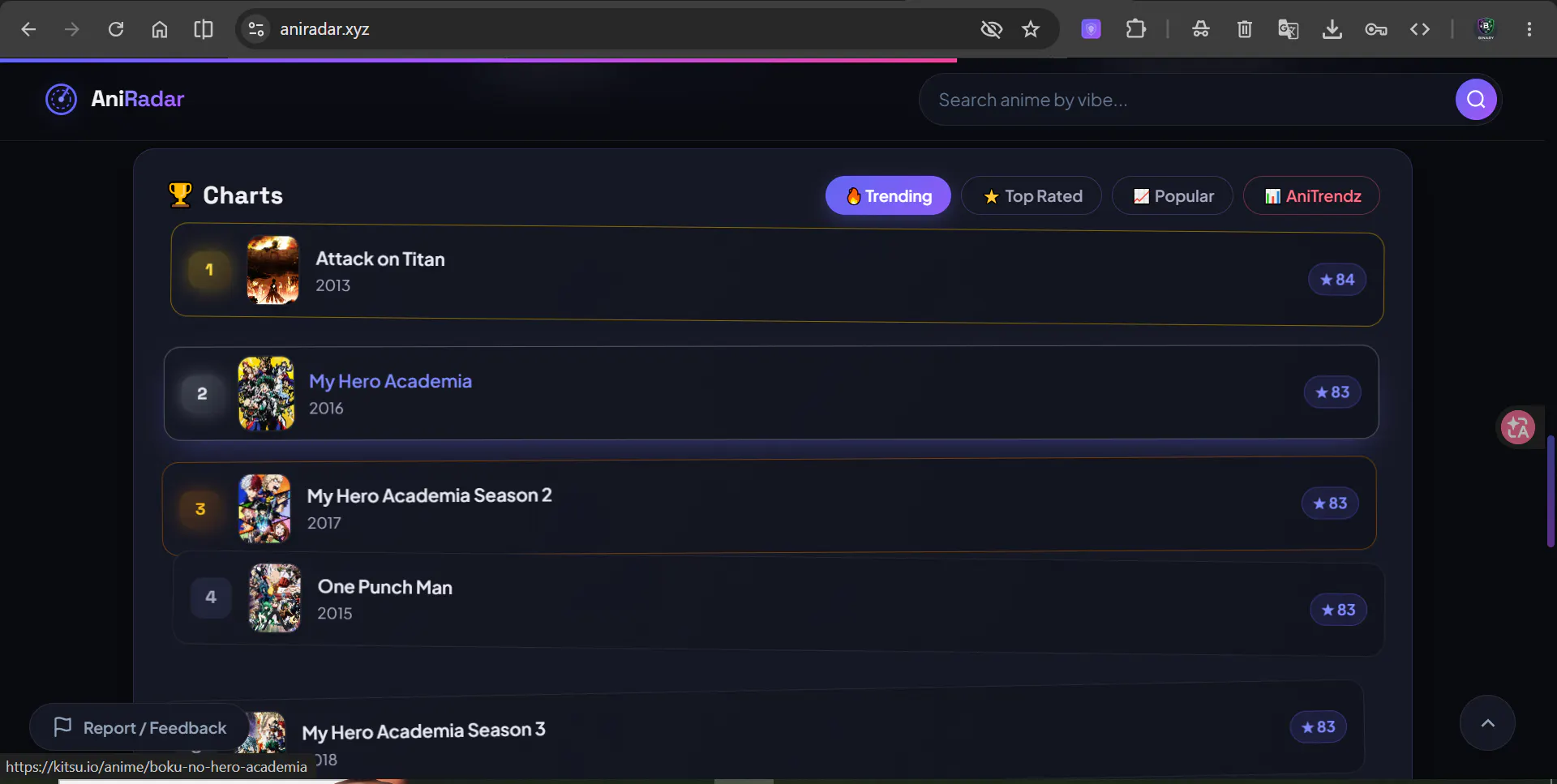This screenshot has height=784, width=1557.
Task: Click the My Hero Academia Season 2 title
Action: coord(429,495)
